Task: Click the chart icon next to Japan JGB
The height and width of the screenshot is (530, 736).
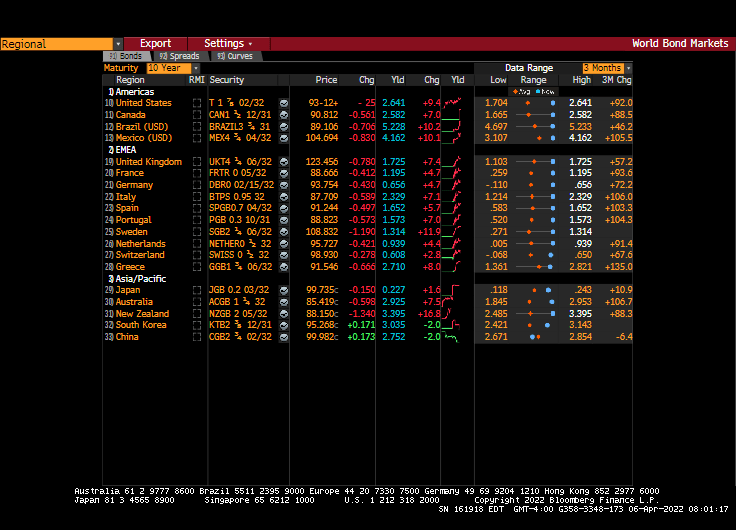Action: tap(284, 291)
